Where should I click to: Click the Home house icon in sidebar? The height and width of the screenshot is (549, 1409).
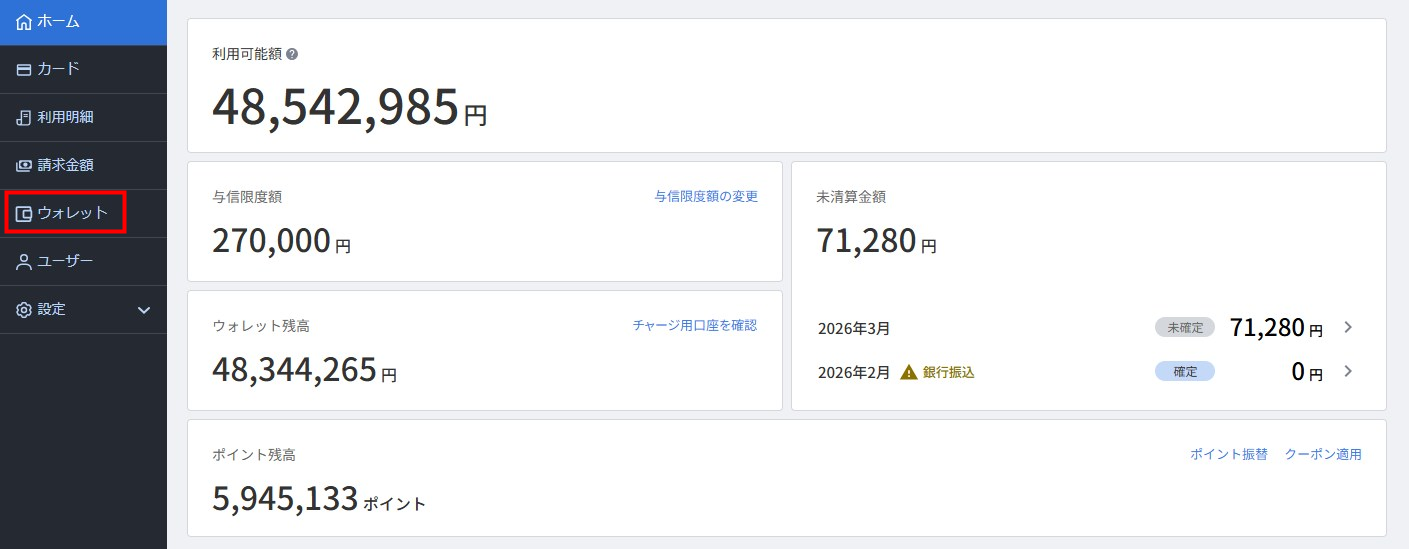24,22
